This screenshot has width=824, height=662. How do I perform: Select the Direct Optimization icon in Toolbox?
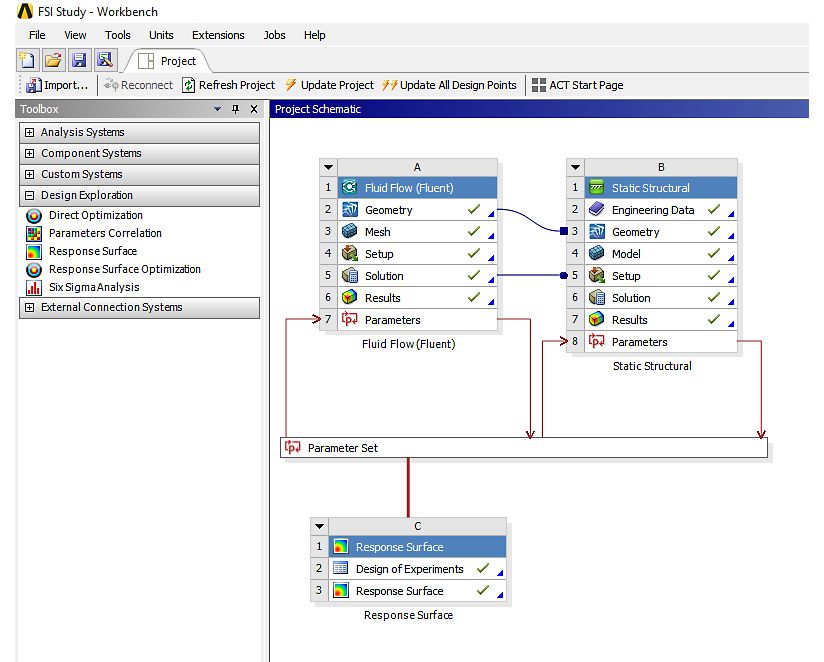(34, 216)
